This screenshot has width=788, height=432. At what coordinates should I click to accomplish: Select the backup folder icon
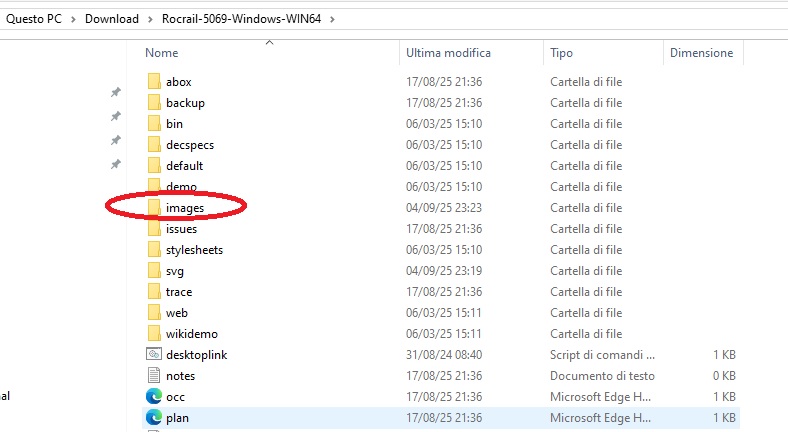pyautogui.click(x=154, y=103)
